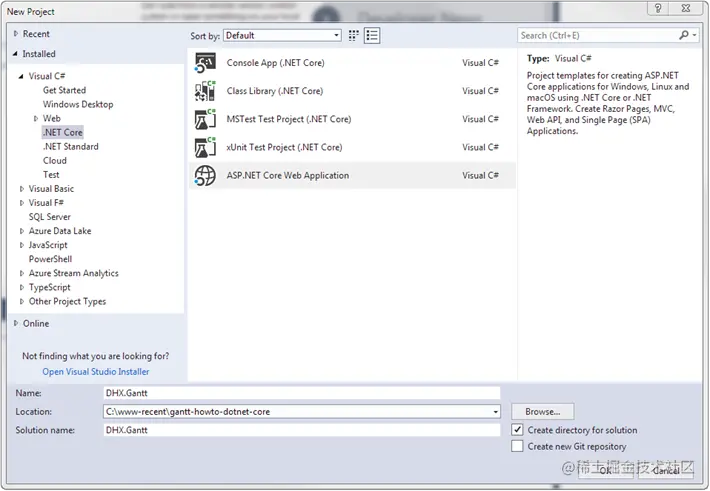Expand Other Project Types node
Screen dimensions: 710x491
[21, 301]
